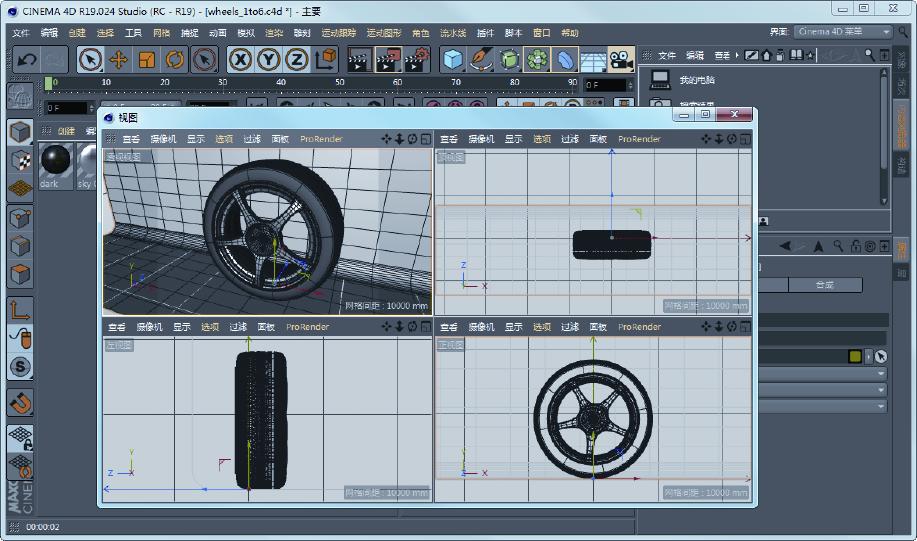Toggle the Z axis lock

(296, 60)
